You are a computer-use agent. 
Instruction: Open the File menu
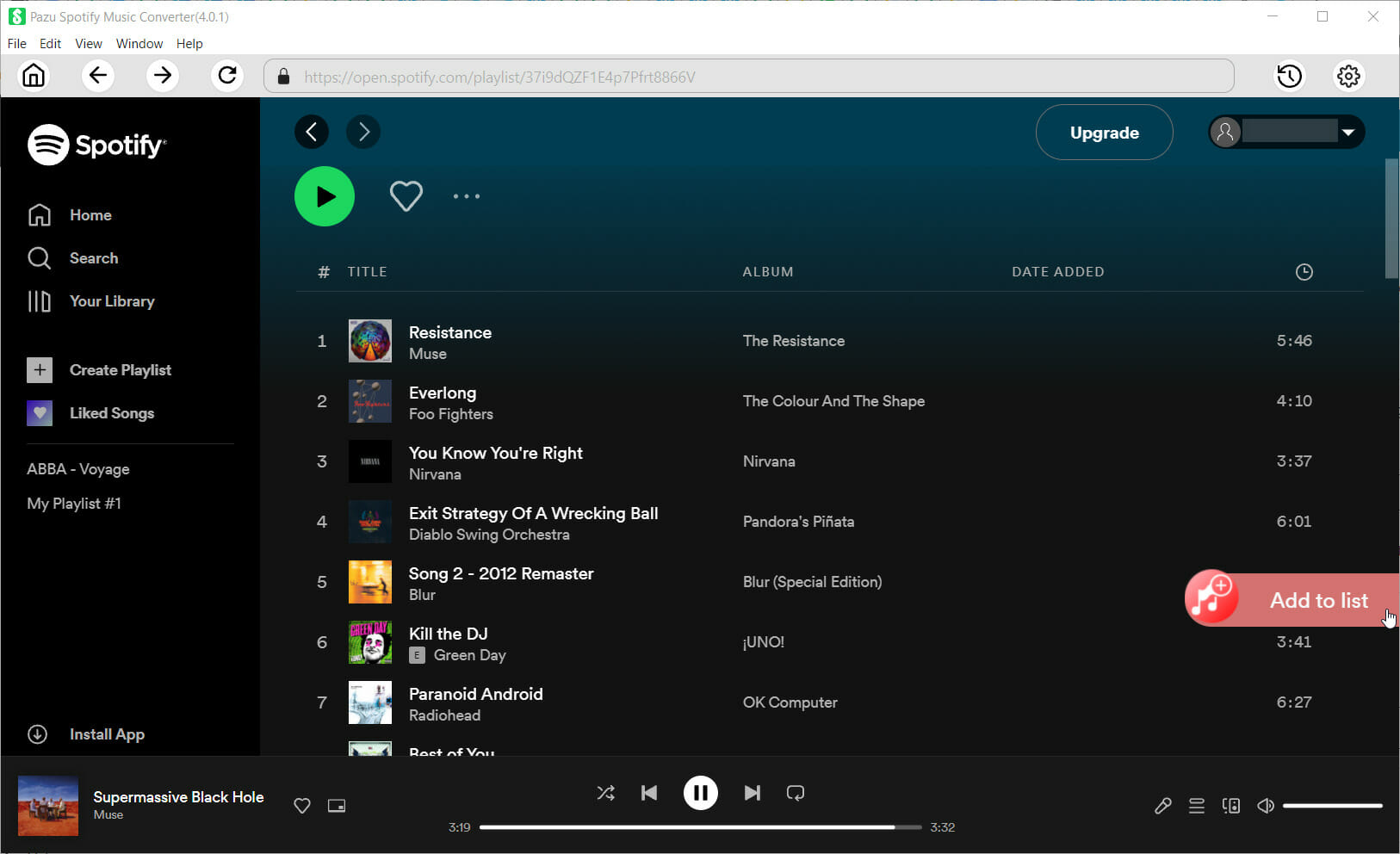17,43
